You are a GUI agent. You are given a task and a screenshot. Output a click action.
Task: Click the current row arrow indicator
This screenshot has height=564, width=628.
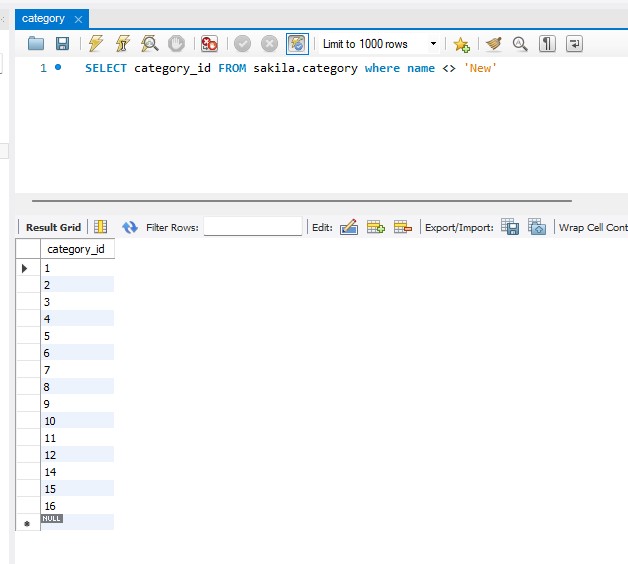point(24,268)
